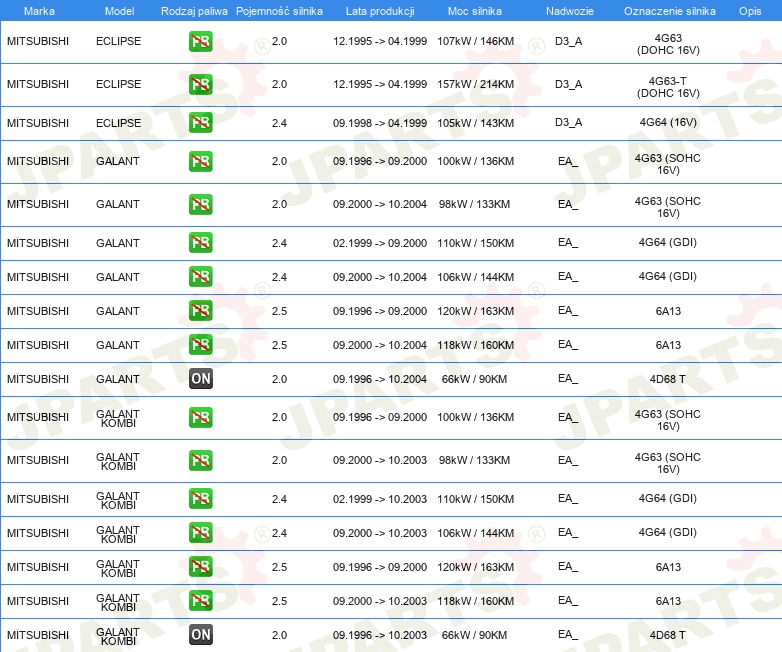Click the ON diesel icon in Galant sedan row
The height and width of the screenshot is (652, 782).
200,379
